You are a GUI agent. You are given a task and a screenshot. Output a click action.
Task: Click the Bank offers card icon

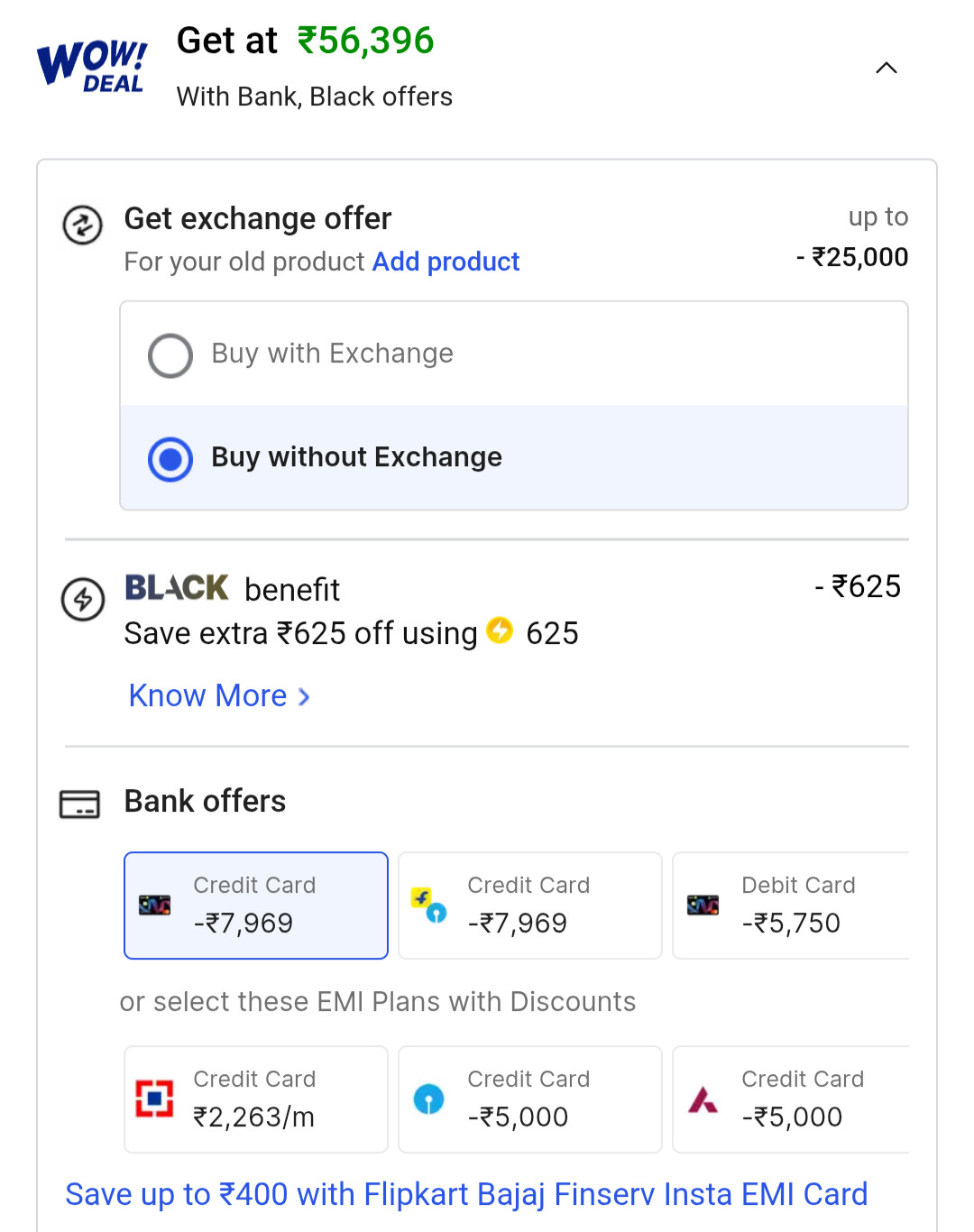tap(79, 804)
